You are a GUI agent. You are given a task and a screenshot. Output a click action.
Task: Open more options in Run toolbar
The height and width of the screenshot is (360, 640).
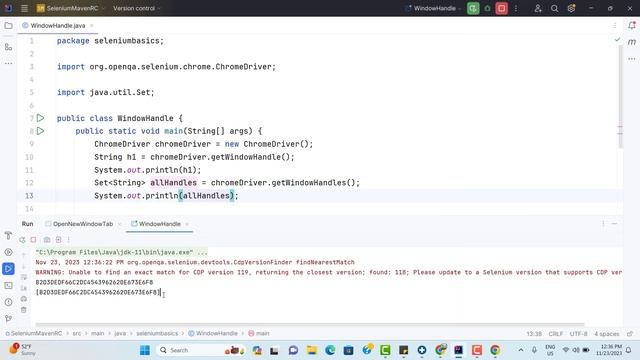point(69,240)
